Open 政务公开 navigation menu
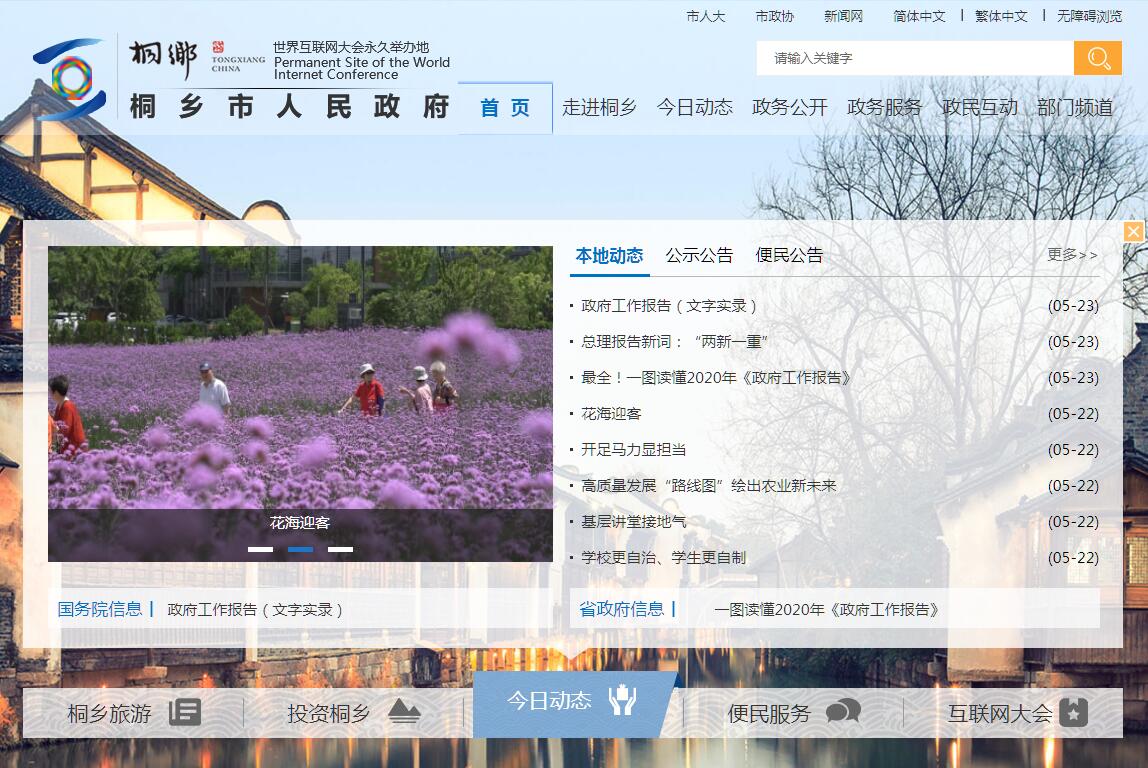1148x768 pixels. (789, 108)
